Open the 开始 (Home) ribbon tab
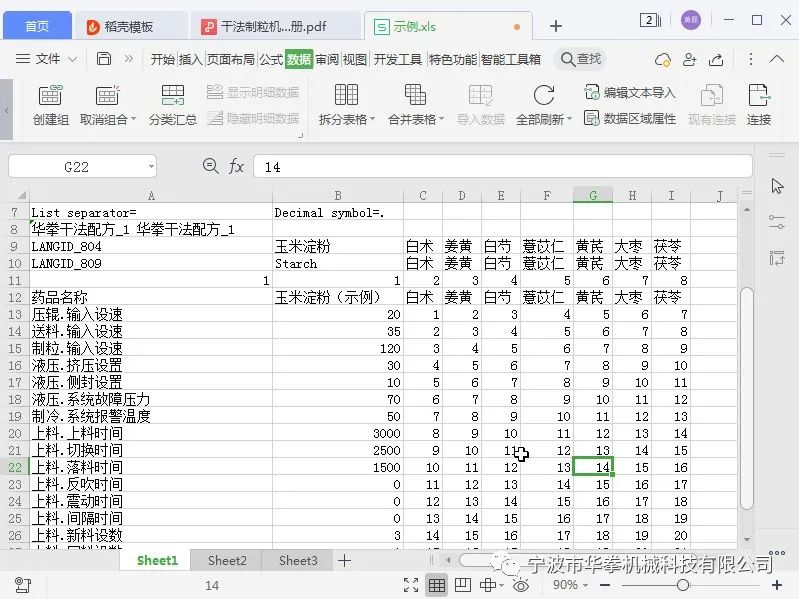Screen dimensions: 799x599 click(162, 59)
